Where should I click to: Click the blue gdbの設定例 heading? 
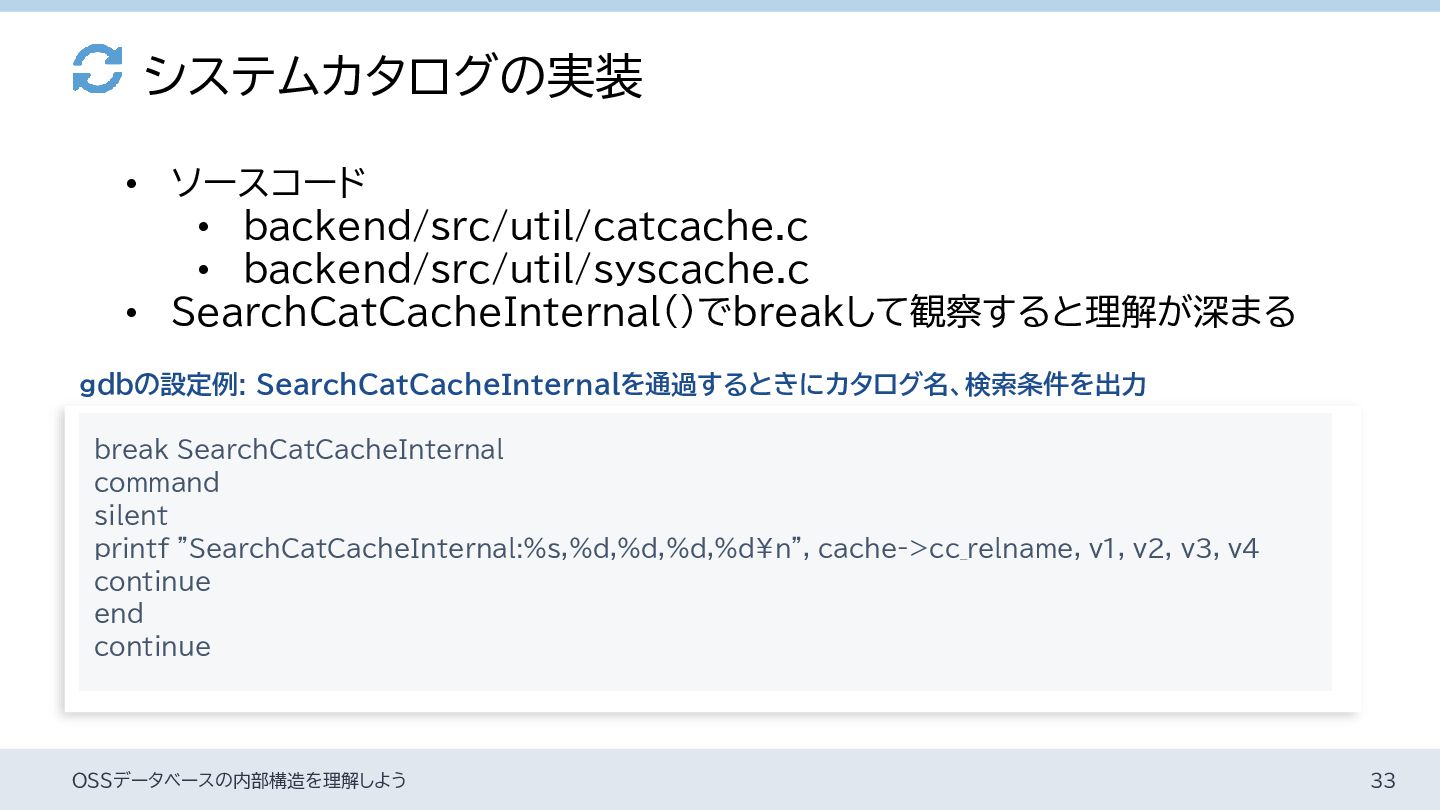(612, 384)
